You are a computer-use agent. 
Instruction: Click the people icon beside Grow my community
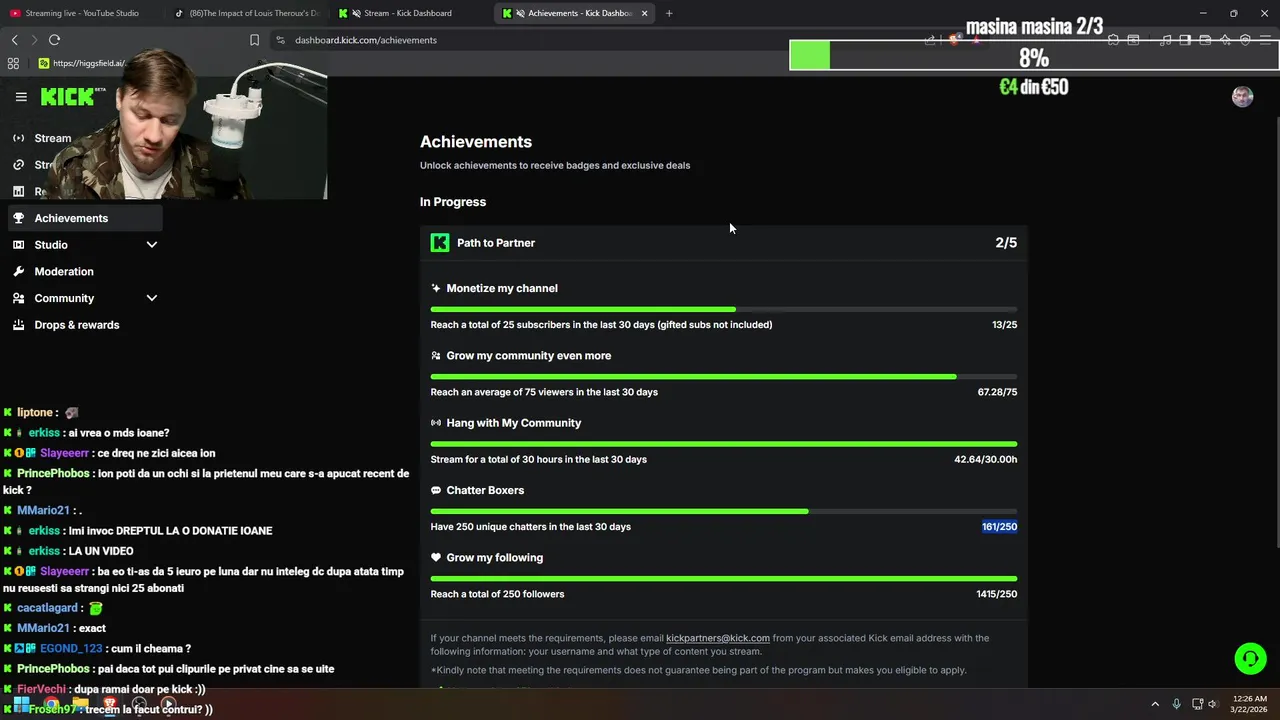pos(436,356)
